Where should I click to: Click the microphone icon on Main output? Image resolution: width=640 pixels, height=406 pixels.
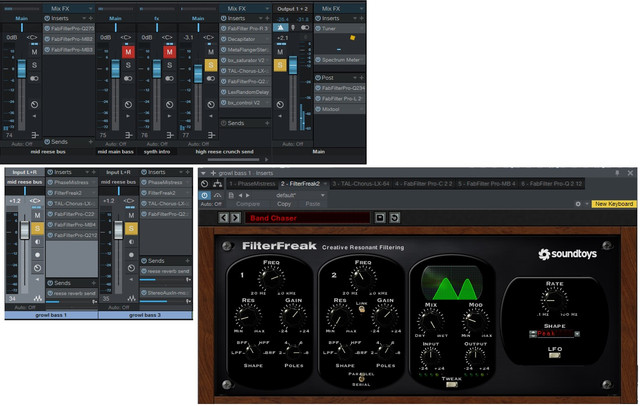[293, 27]
